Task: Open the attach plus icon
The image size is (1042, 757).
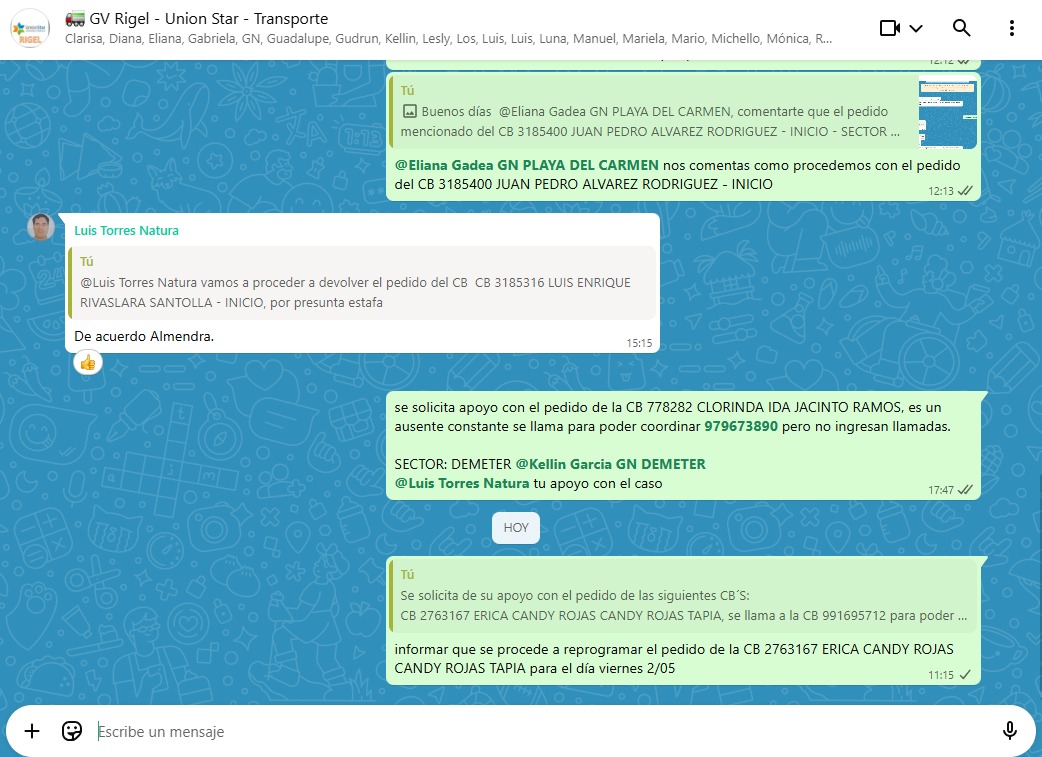Action: [32, 731]
